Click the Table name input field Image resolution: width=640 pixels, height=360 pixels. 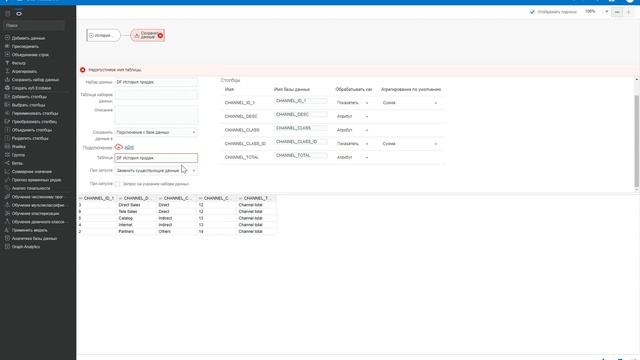pyautogui.click(x=156, y=158)
